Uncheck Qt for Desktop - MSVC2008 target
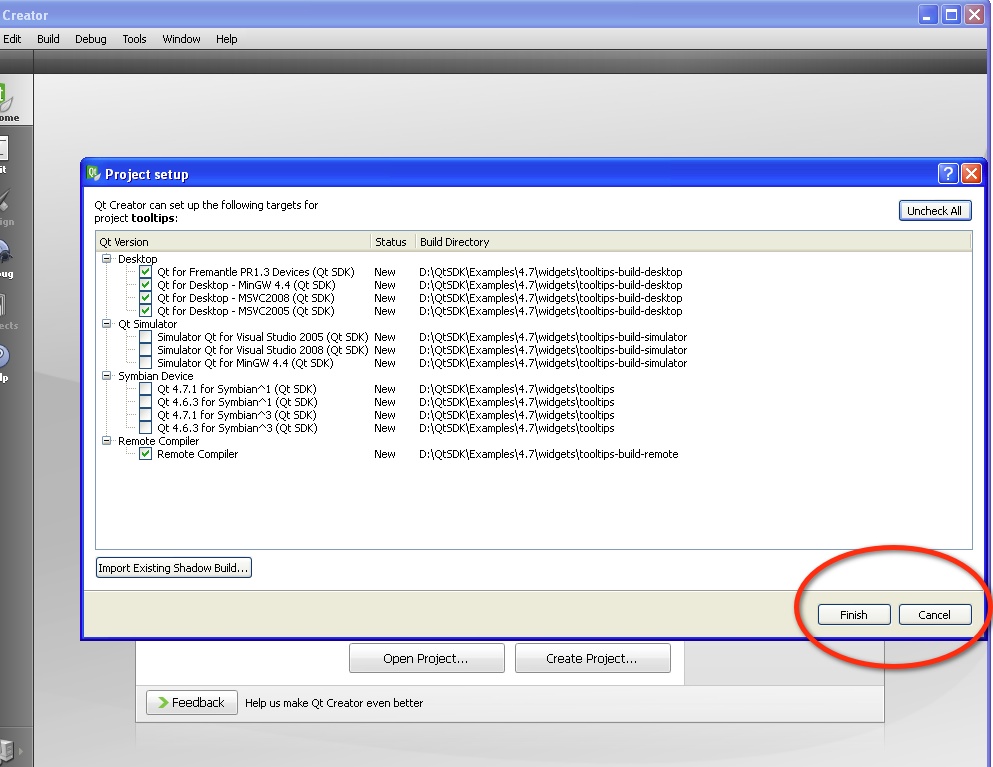 [146, 298]
